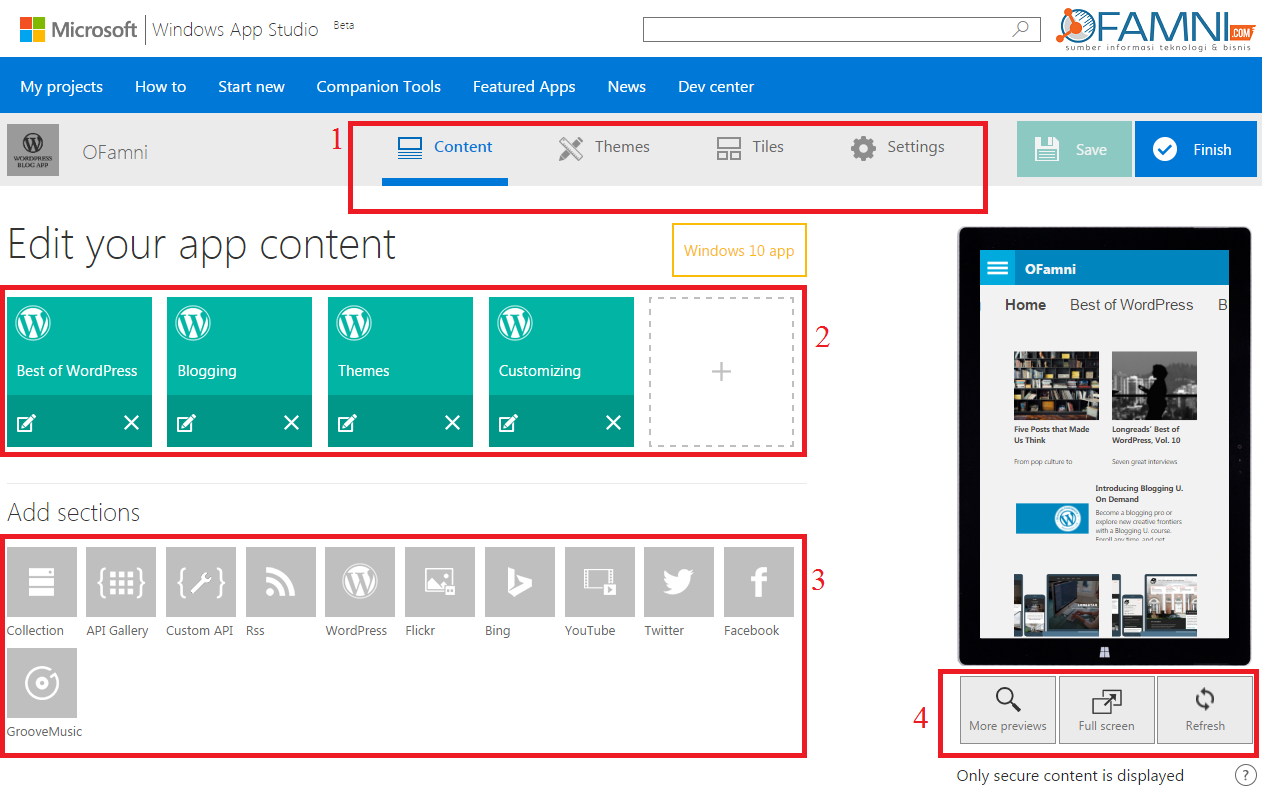The height and width of the screenshot is (791, 1262).
Task: Add a YouTube section
Action: (600, 582)
